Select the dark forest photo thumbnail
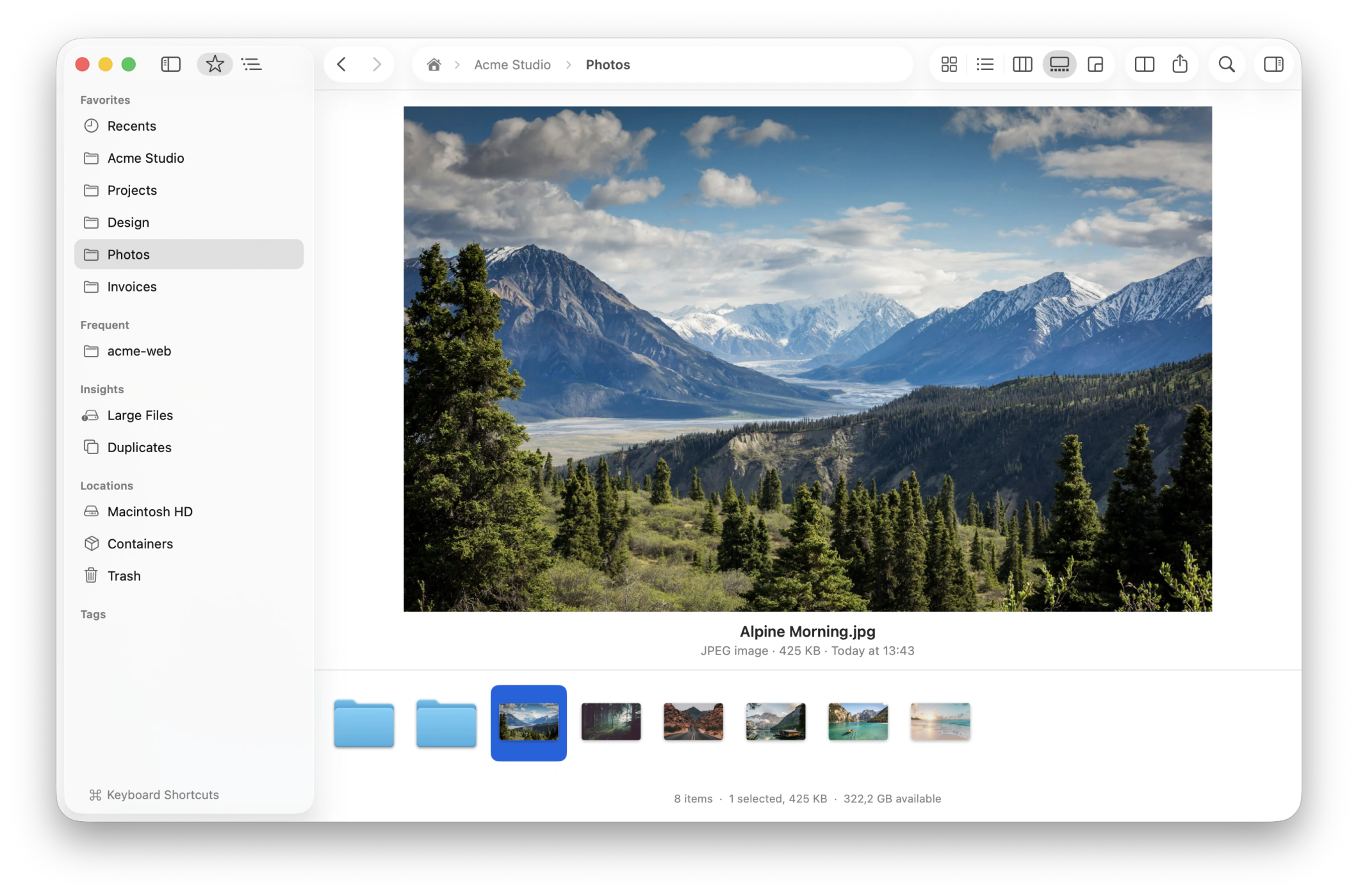Viewport: 1358px width, 896px height. tap(610, 722)
